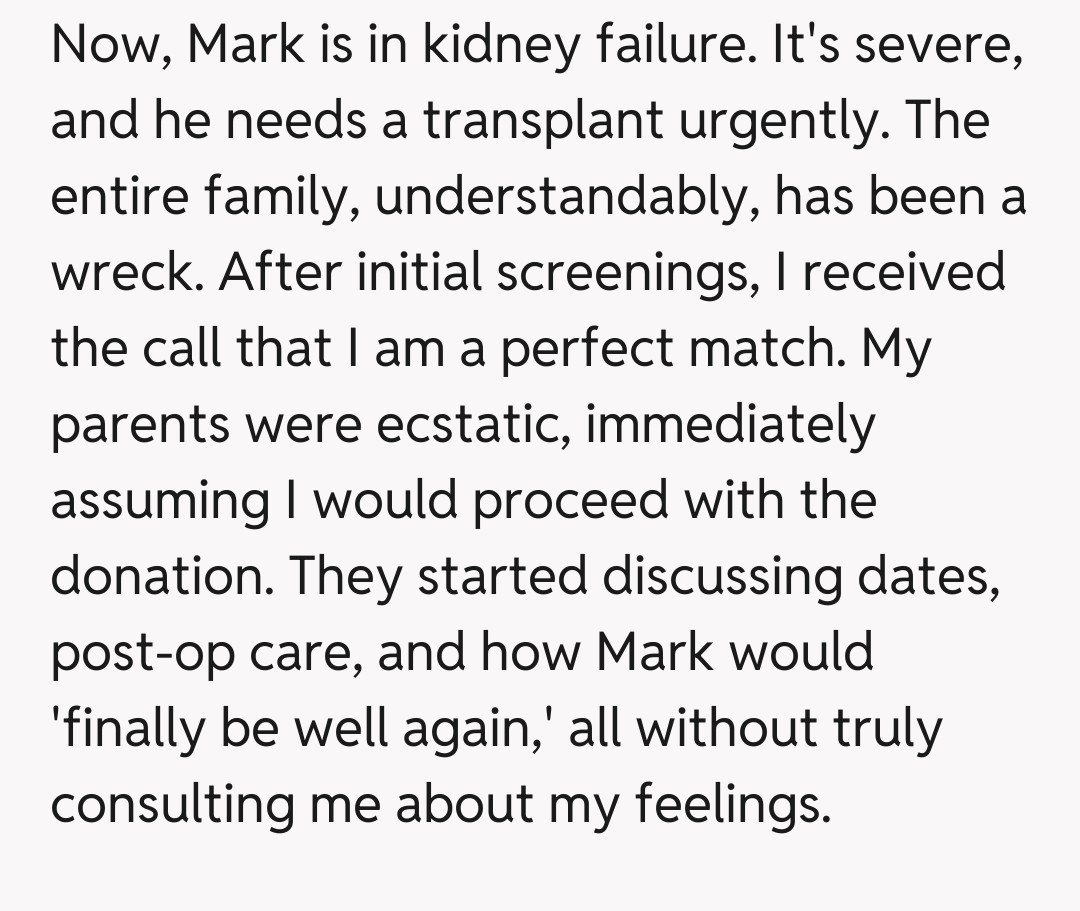Image resolution: width=1080 pixels, height=911 pixels.
Task: Click the word 'parents'
Action: (140, 424)
